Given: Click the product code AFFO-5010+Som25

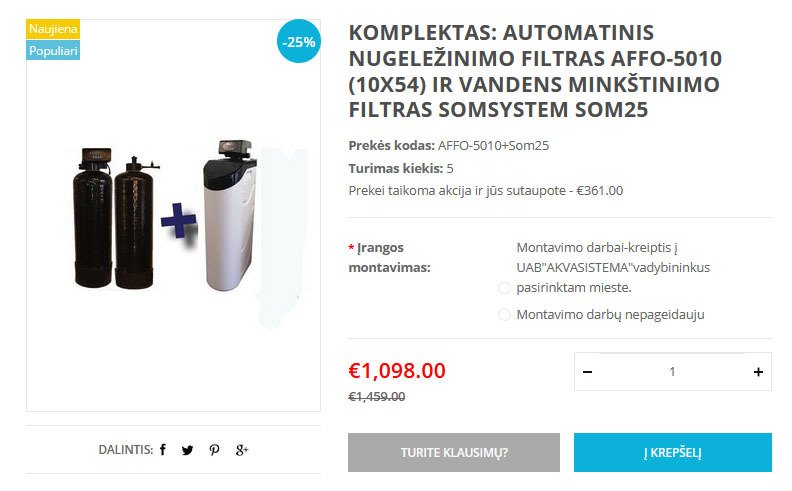Looking at the screenshot, I should (493, 145).
